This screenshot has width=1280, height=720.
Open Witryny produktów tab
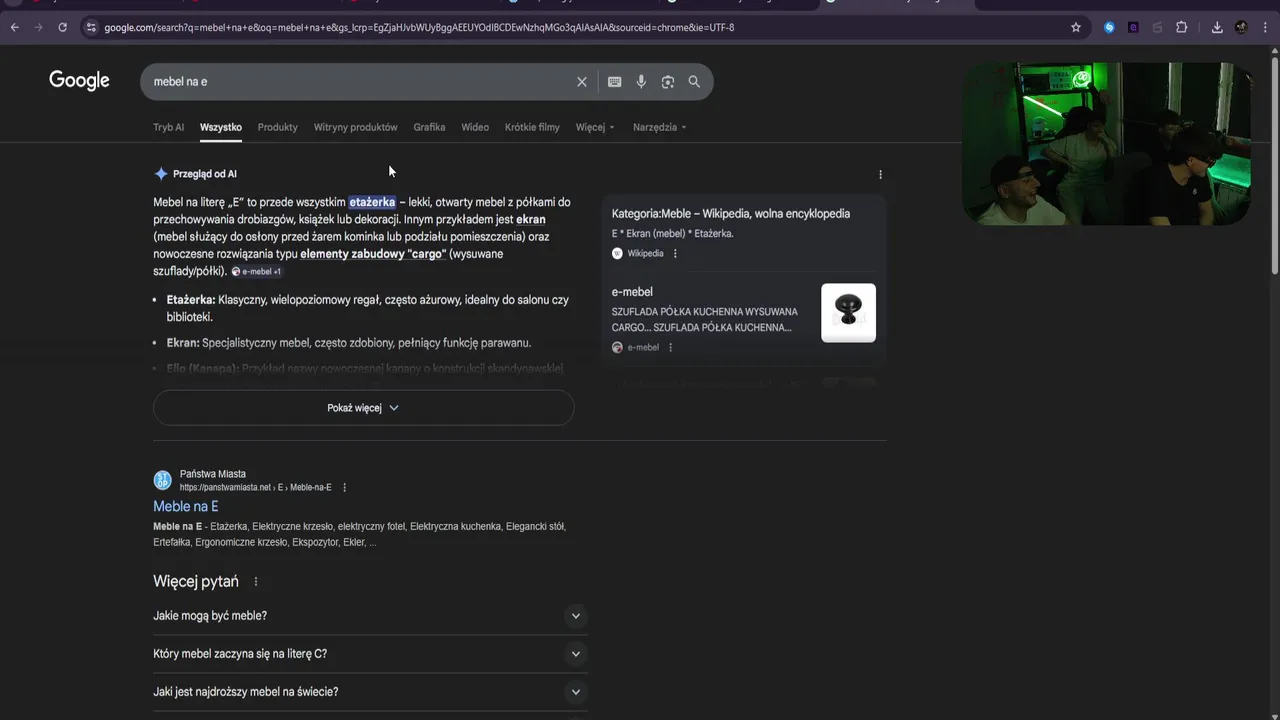click(x=355, y=127)
